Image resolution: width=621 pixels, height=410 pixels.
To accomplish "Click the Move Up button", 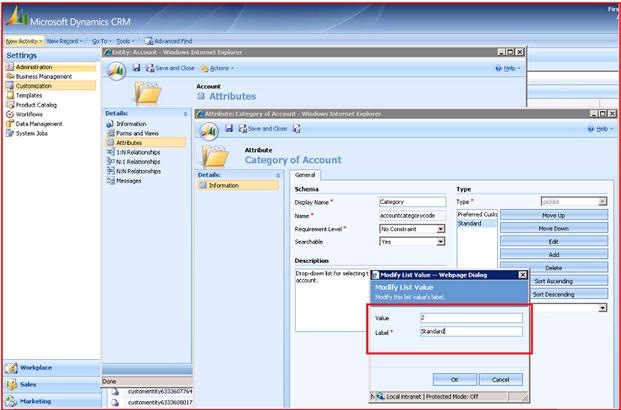I will point(554,215).
